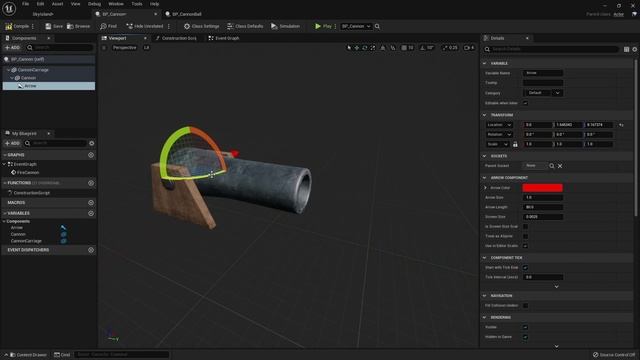Toggle rotation snap 10 degrees
This screenshot has width=640, height=360.
pyautogui.click(x=427, y=48)
